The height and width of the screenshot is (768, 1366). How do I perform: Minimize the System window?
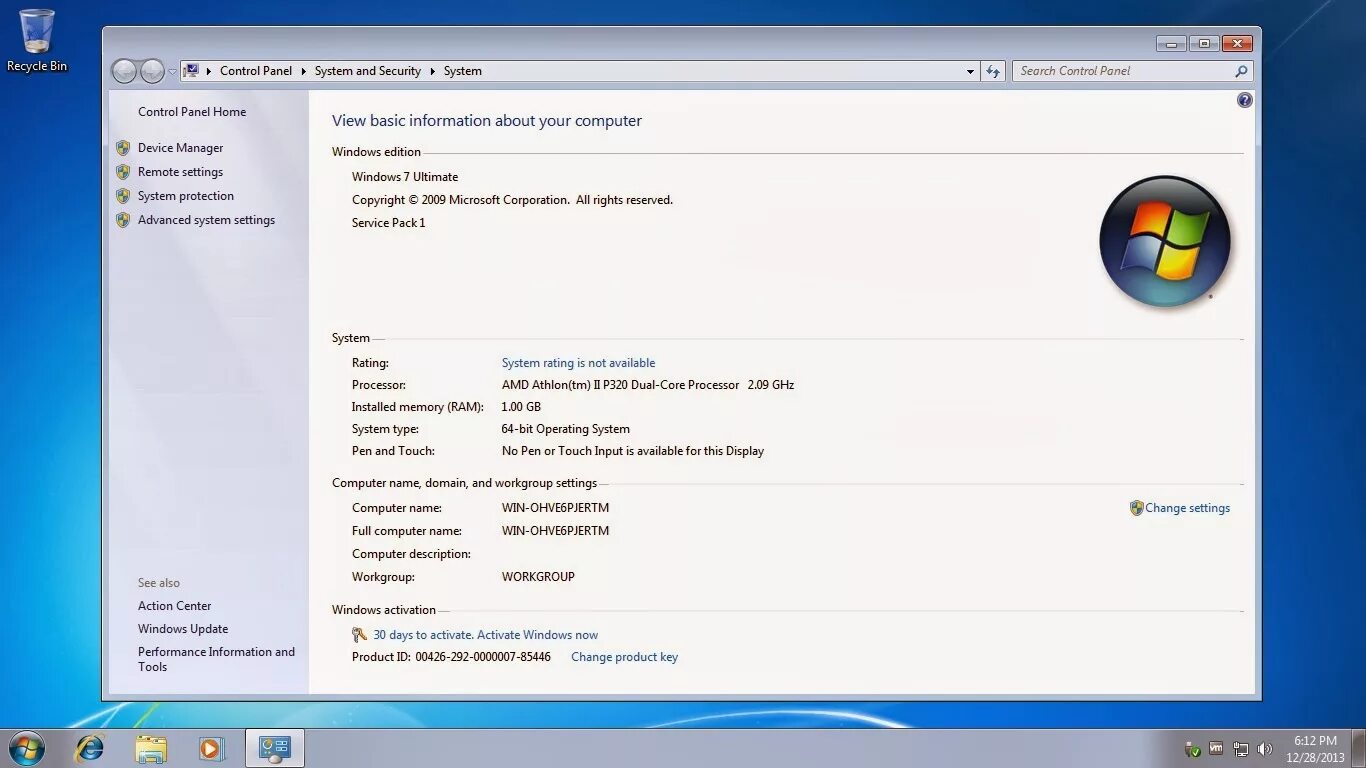(1171, 44)
